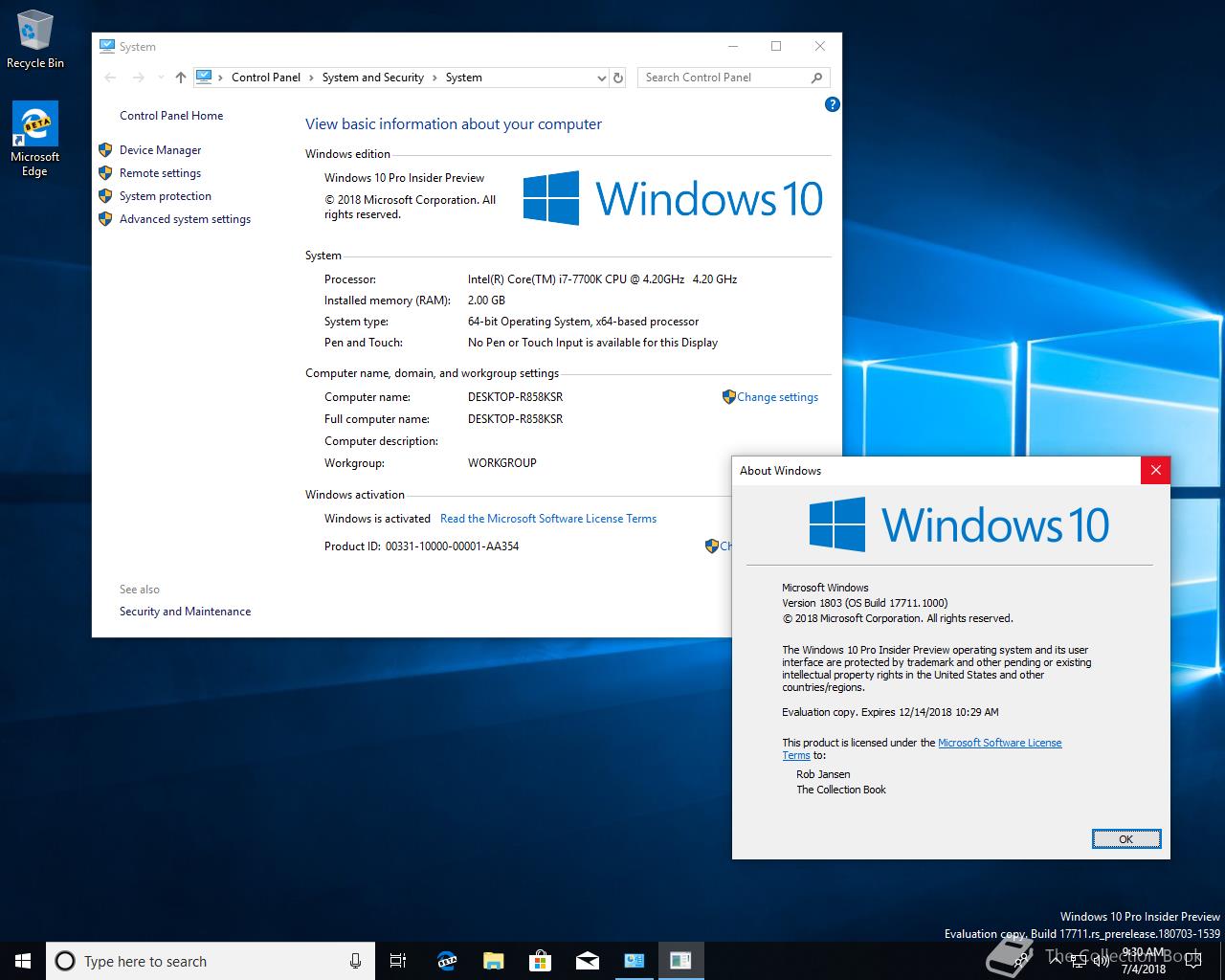This screenshot has height=980, width=1225.
Task: Switch to the About Windows taskbar button
Action: (680, 961)
